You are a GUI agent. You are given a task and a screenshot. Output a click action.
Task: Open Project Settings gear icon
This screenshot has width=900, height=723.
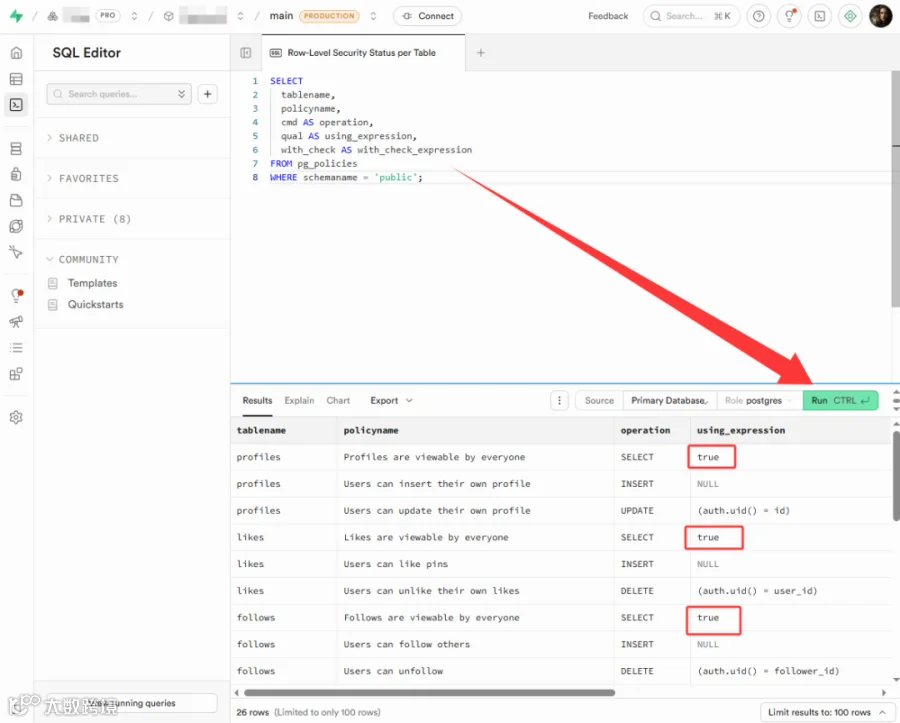pyautogui.click(x=17, y=417)
